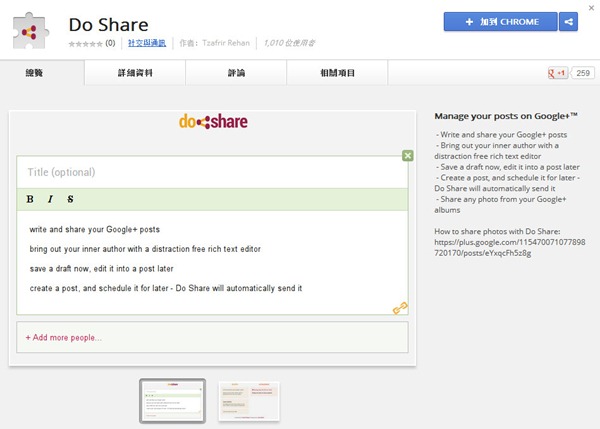Open the 社交與通訊 category link
600x429 pixels.
pos(147,43)
